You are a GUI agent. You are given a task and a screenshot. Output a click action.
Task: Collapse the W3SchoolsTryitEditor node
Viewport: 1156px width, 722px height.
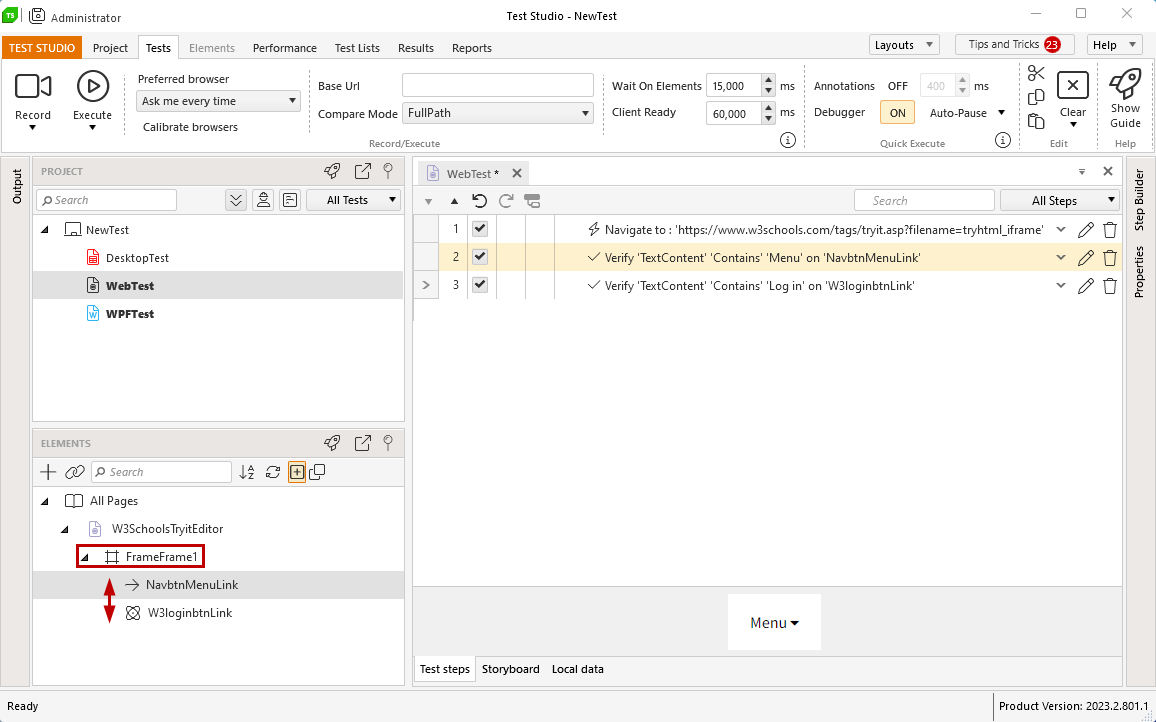tap(65, 529)
